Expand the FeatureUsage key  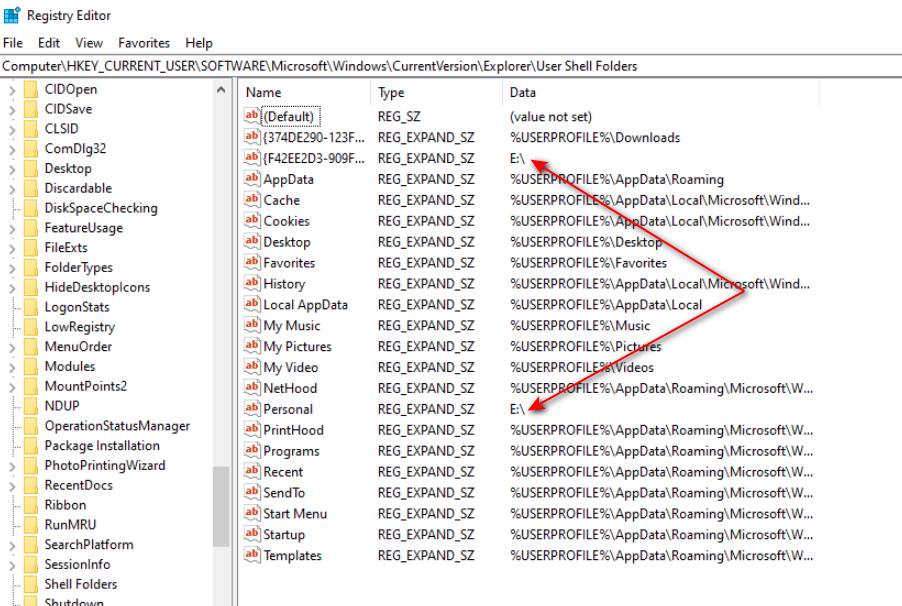pyautogui.click(x=12, y=228)
